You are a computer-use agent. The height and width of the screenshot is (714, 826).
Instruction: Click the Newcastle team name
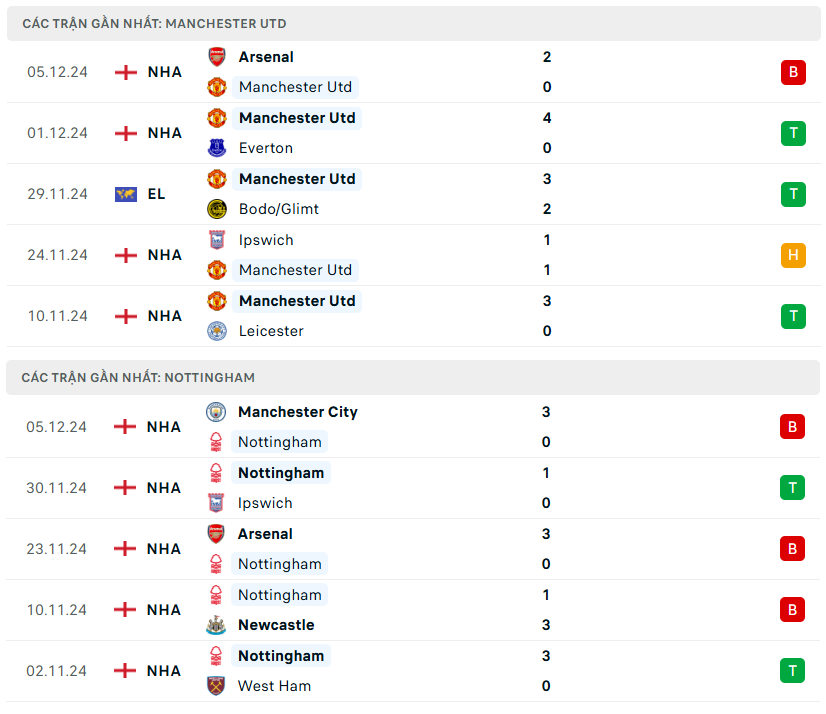tap(276, 625)
